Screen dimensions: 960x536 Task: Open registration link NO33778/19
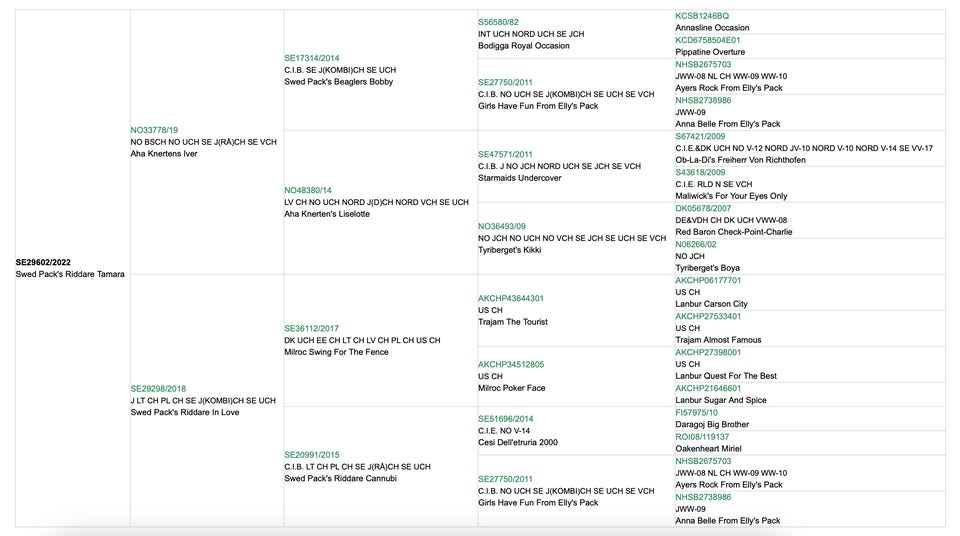point(154,130)
